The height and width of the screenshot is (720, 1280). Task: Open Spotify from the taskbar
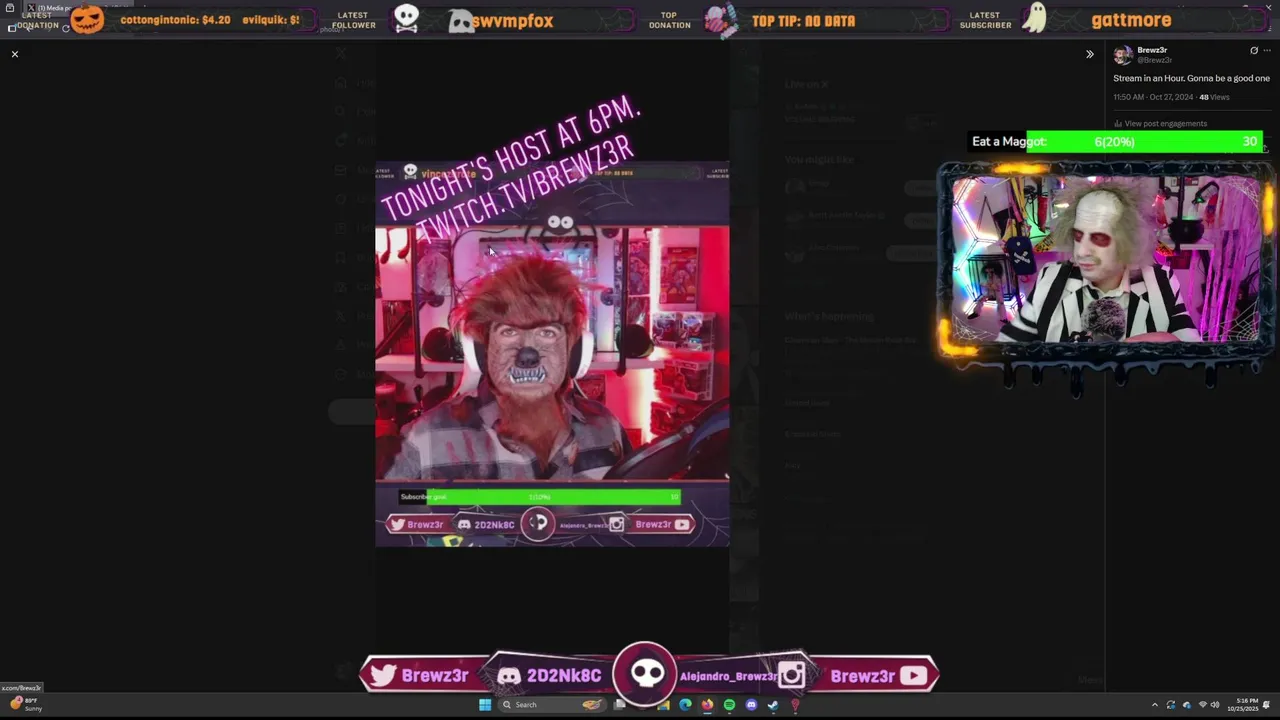point(729,705)
